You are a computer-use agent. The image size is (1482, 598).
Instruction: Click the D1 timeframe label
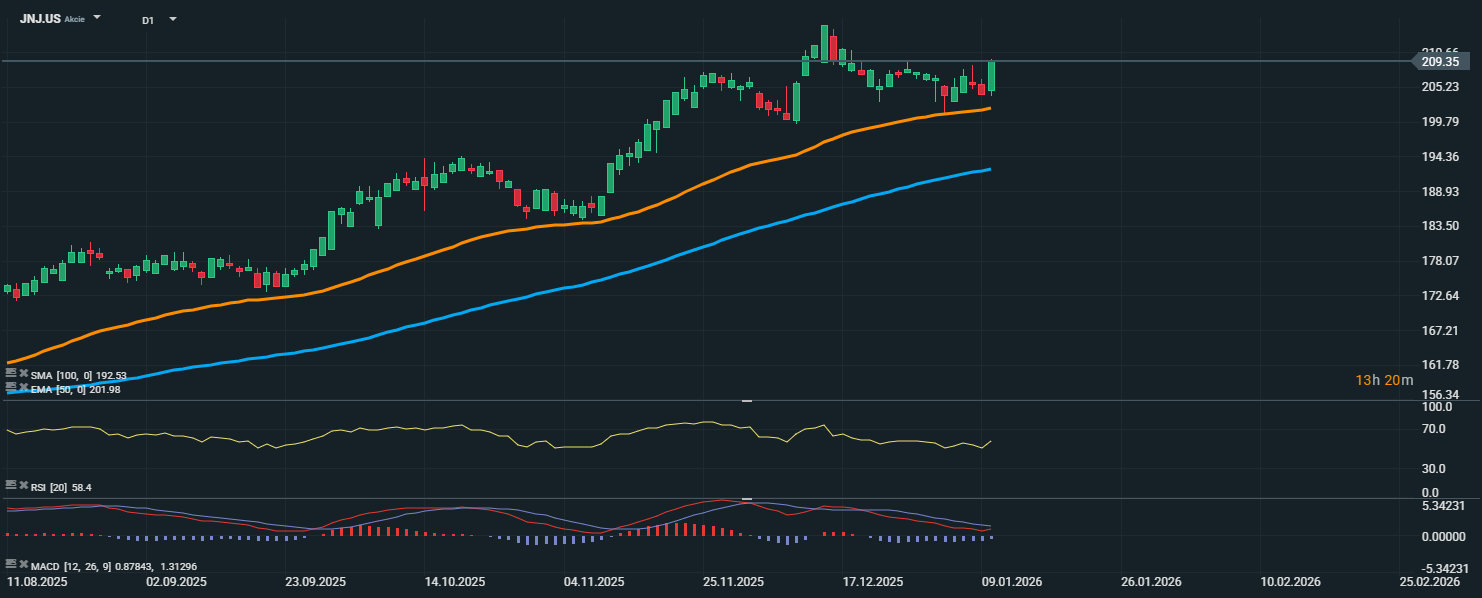click(148, 20)
